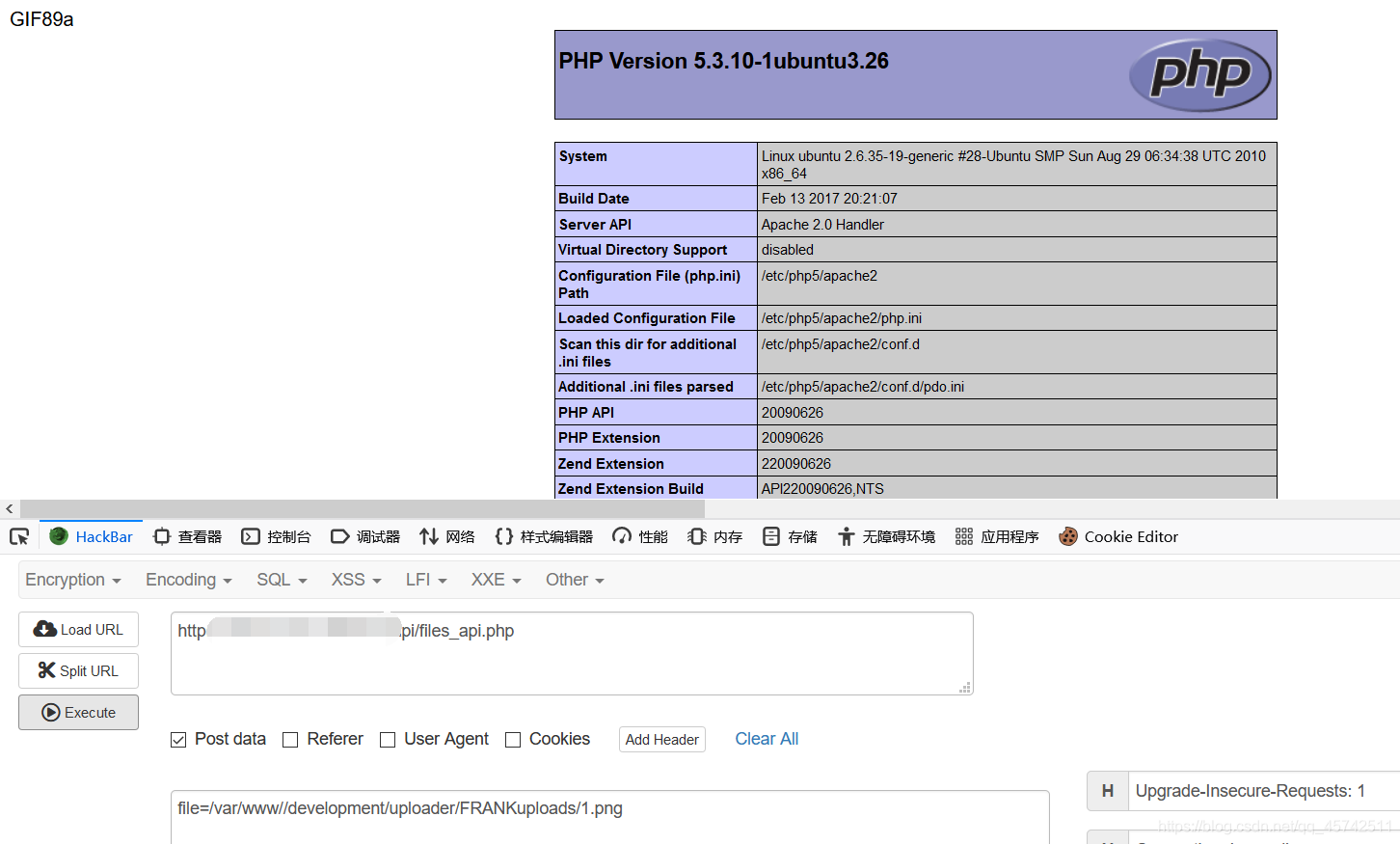Image resolution: width=1400 pixels, height=844 pixels.
Task: Select the PHP Version heading text
Action: click(x=724, y=61)
